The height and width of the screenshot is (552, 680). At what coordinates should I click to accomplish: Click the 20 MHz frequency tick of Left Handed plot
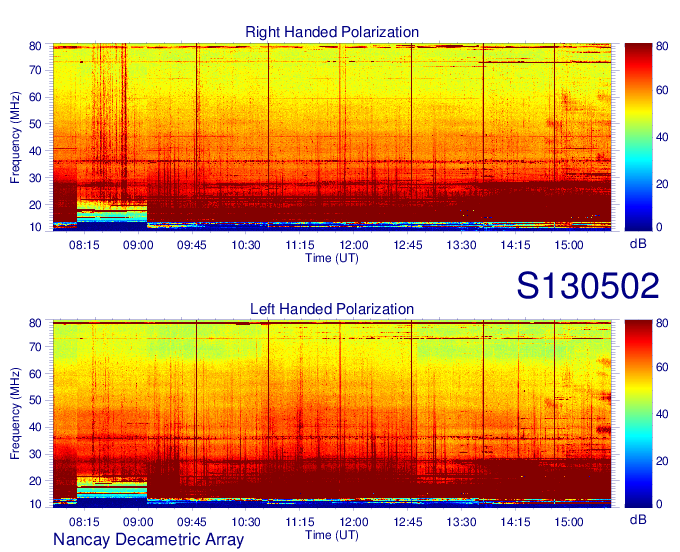click(35, 481)
